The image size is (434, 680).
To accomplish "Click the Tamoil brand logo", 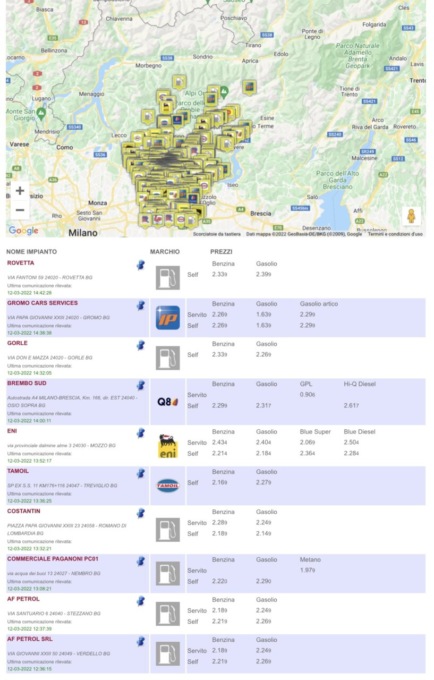I will (168, 486).
